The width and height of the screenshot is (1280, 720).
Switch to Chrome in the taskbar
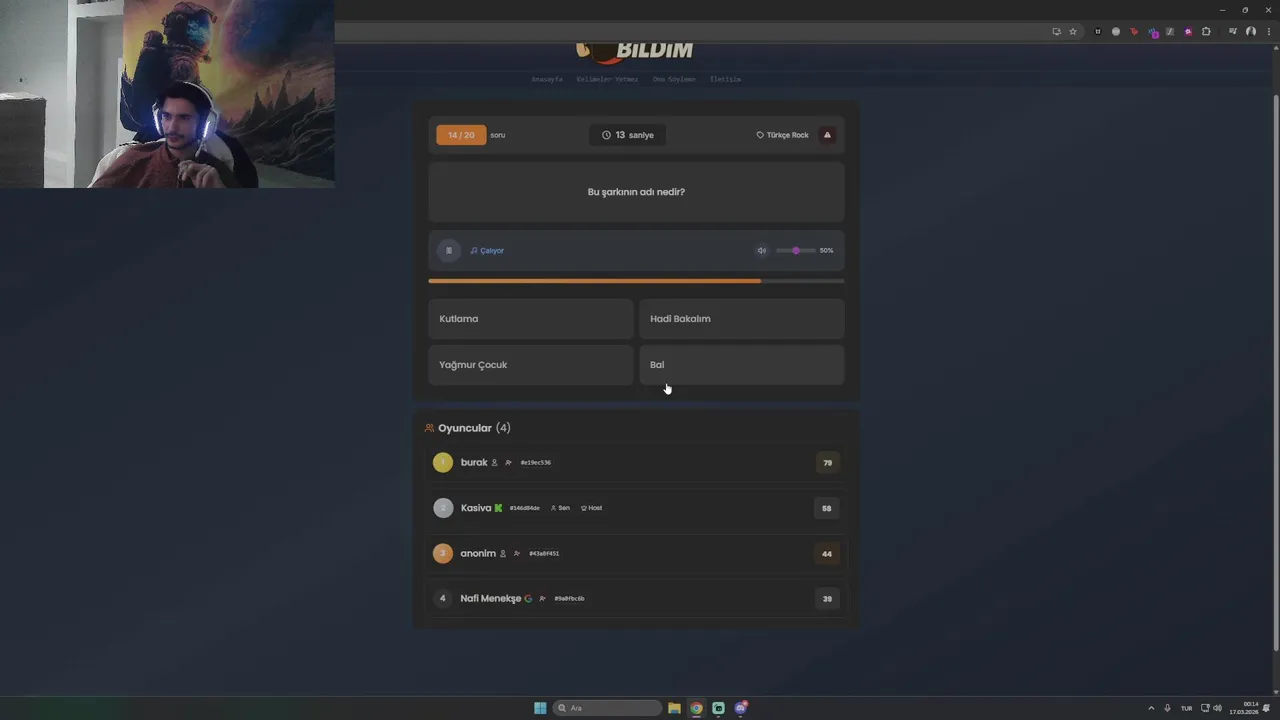click(x=696, y=708)
